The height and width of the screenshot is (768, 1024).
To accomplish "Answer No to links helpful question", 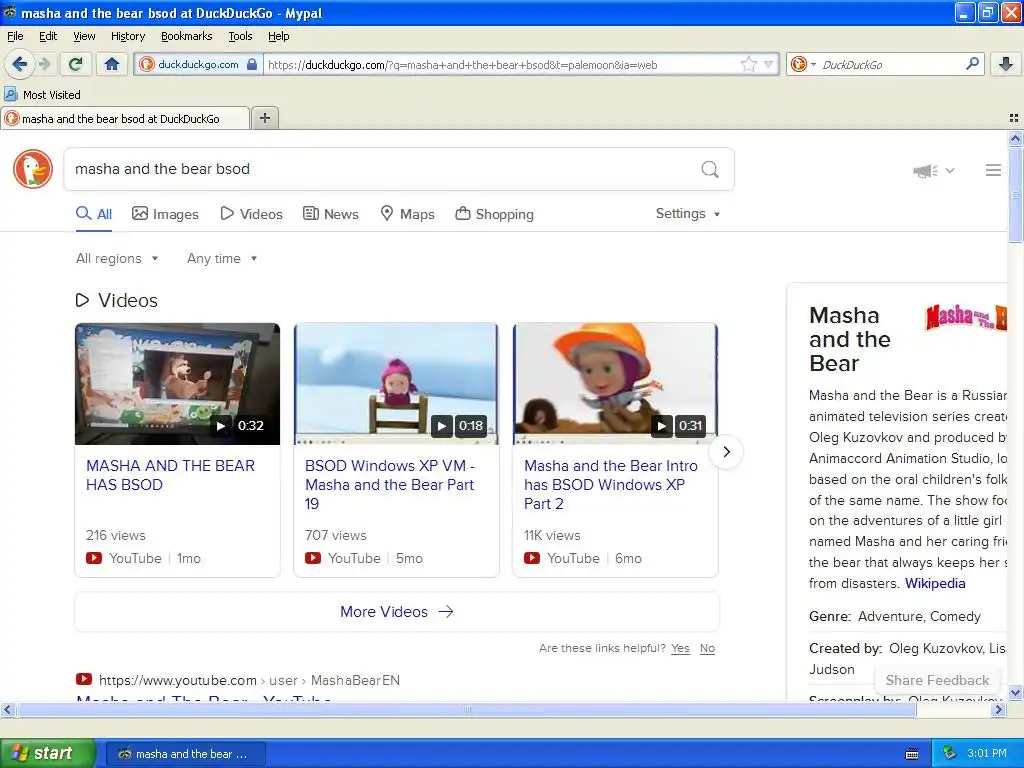I will tap(707, 648).
